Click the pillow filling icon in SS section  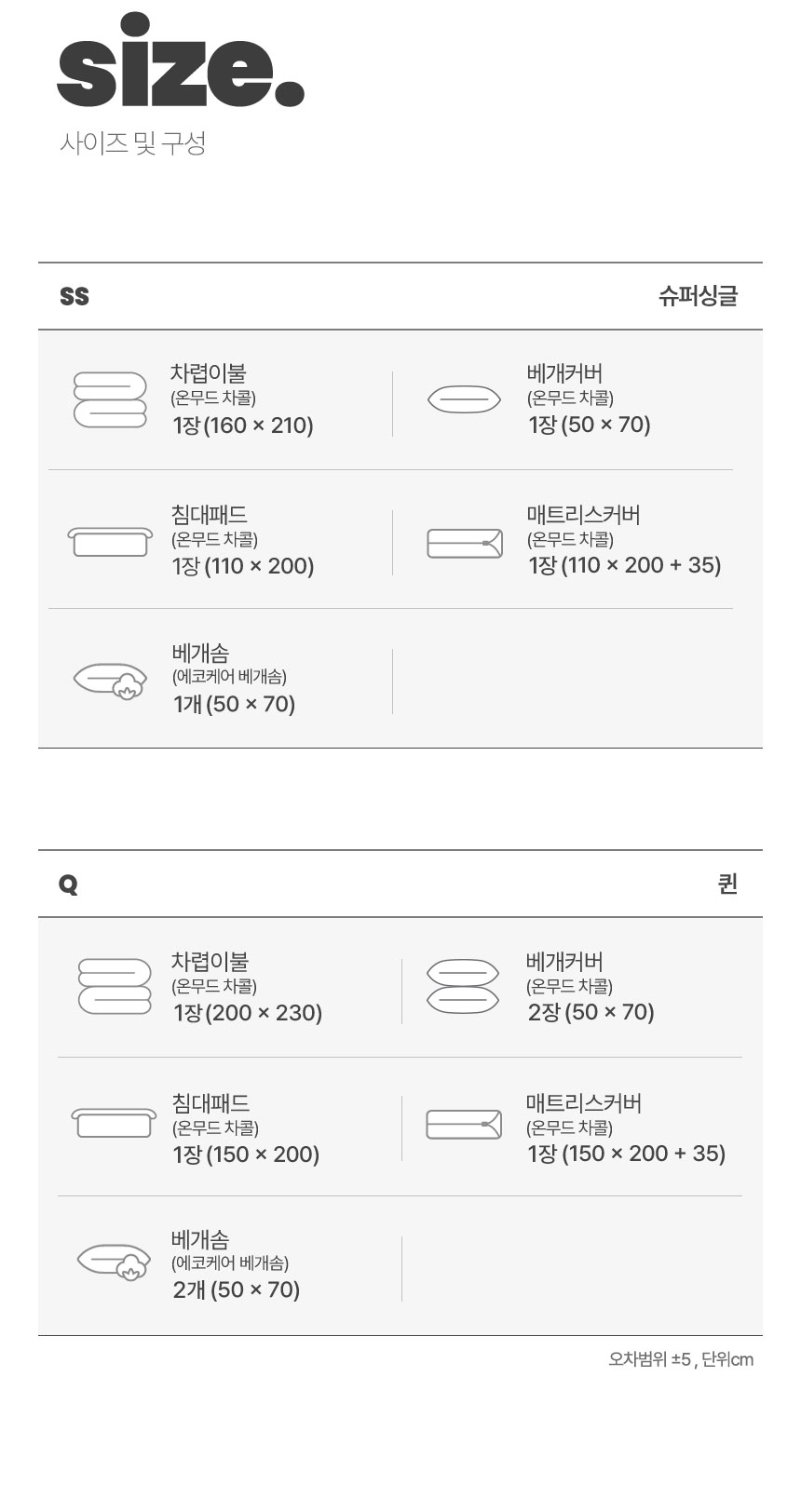[111, 681]
